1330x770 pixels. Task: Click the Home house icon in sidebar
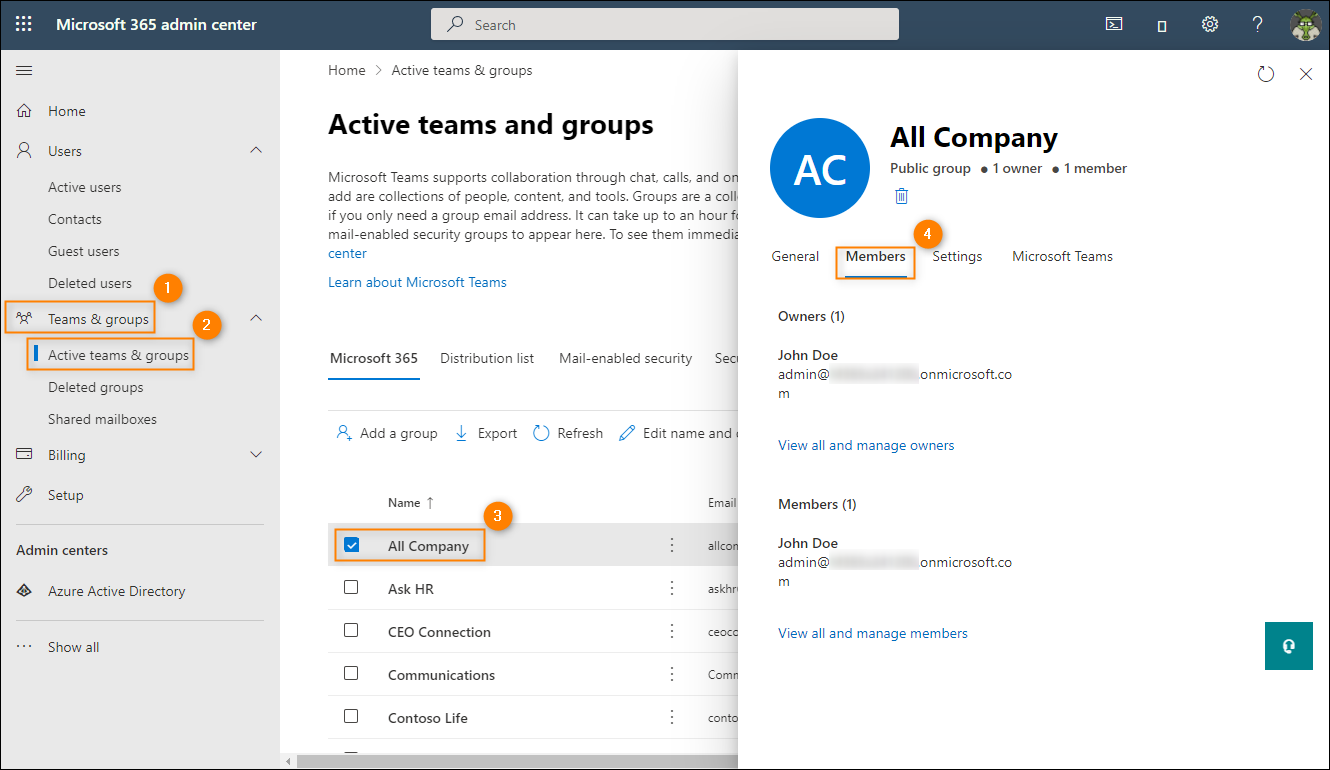coord(25,111)
